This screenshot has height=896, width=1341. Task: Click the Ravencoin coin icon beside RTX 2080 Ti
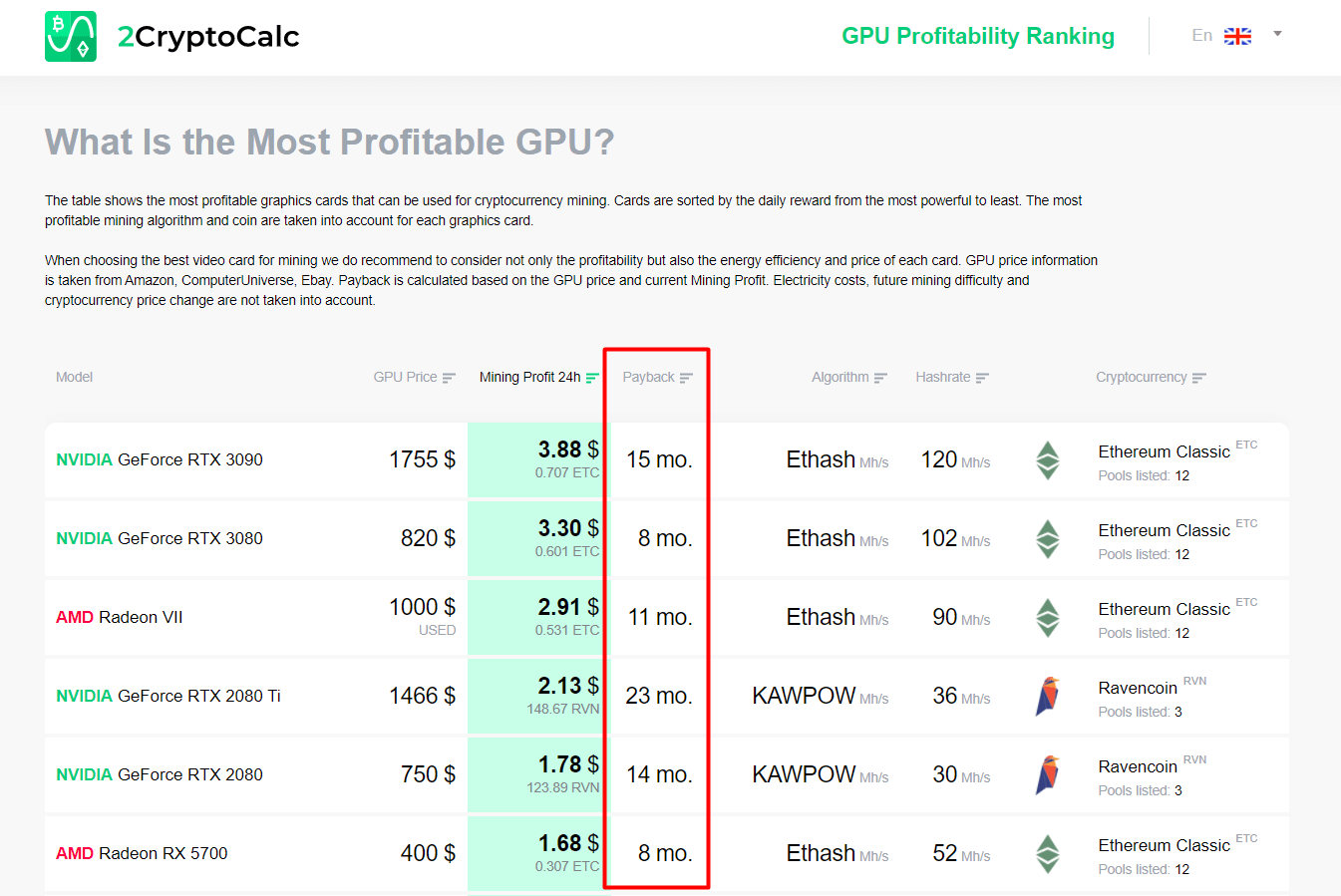pyautogui.click(x=1048, y=696)
